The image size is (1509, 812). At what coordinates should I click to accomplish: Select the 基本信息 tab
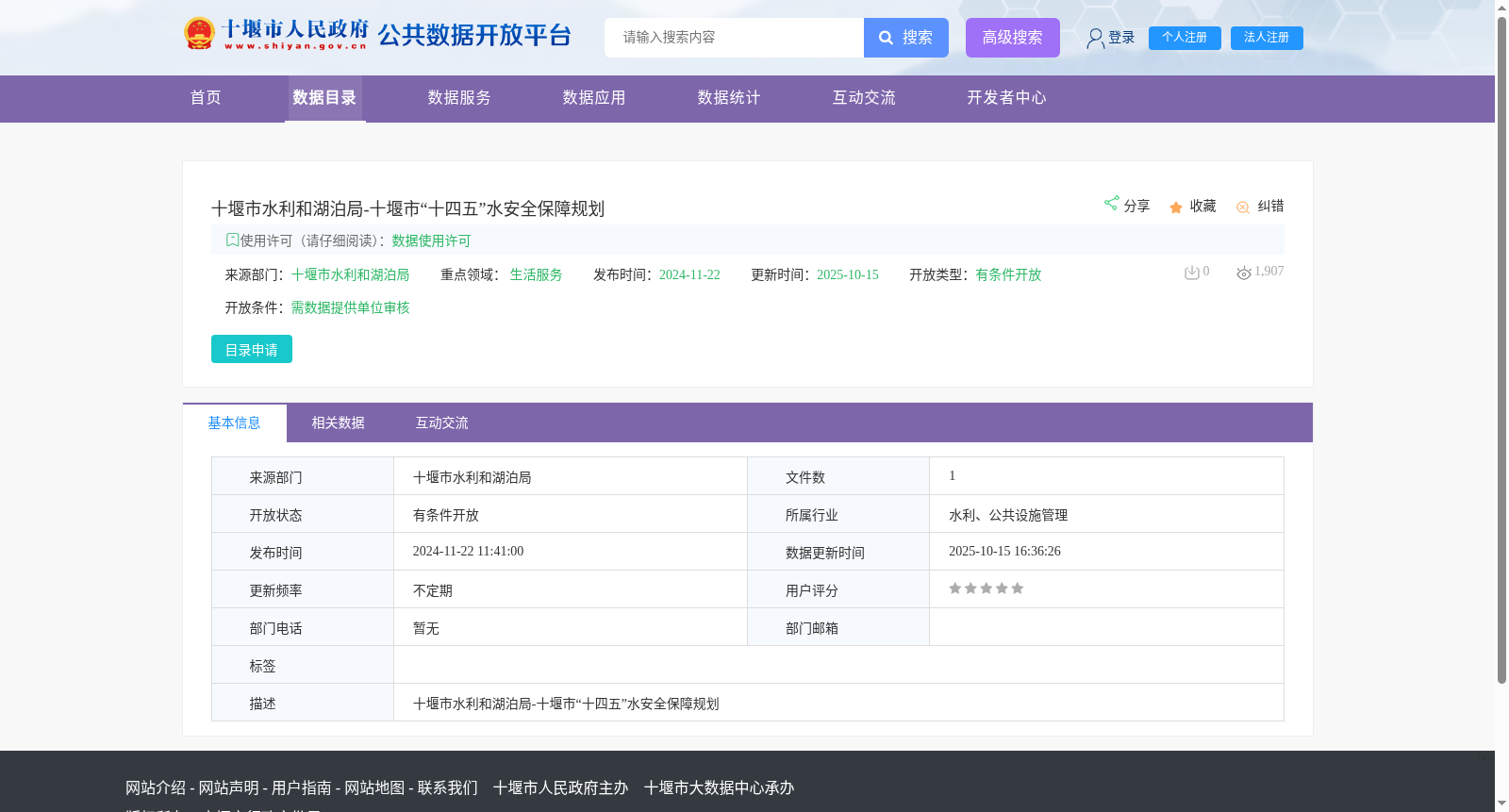click(235, 423)
